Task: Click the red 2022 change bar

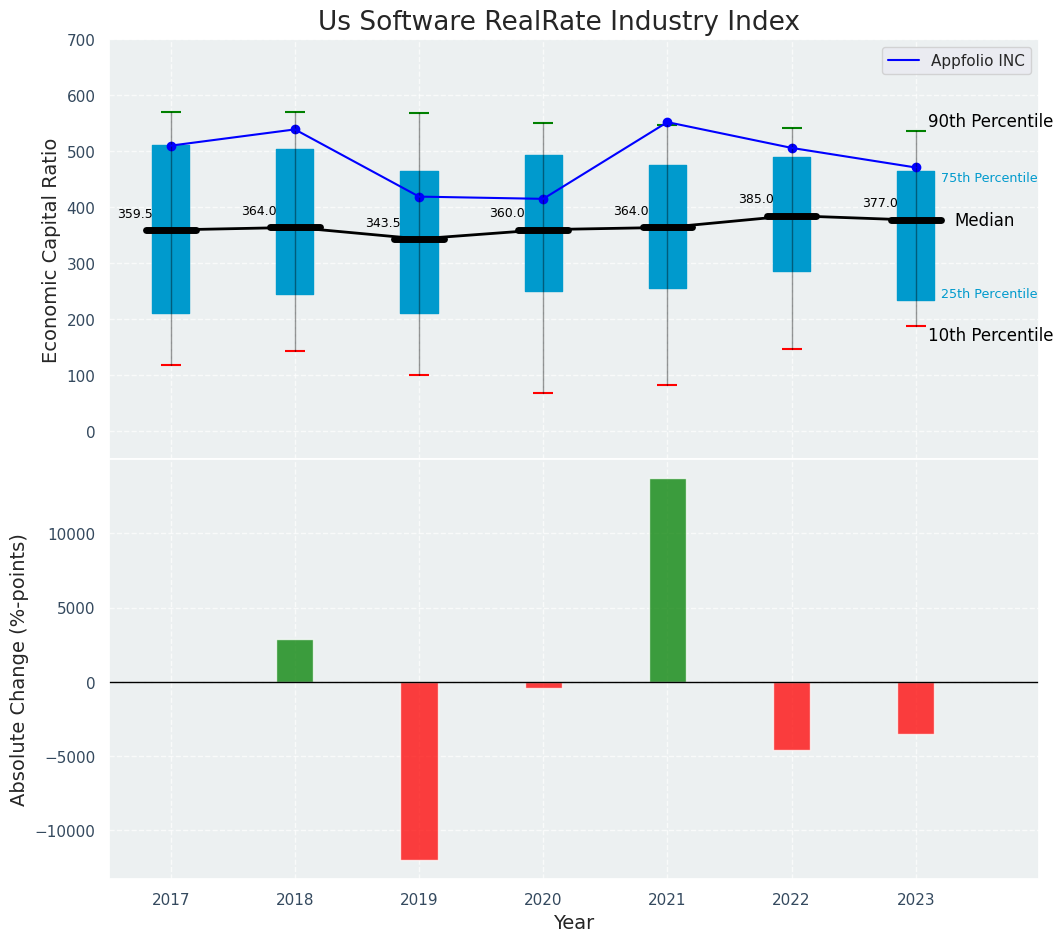Action: tap(791, 715)
